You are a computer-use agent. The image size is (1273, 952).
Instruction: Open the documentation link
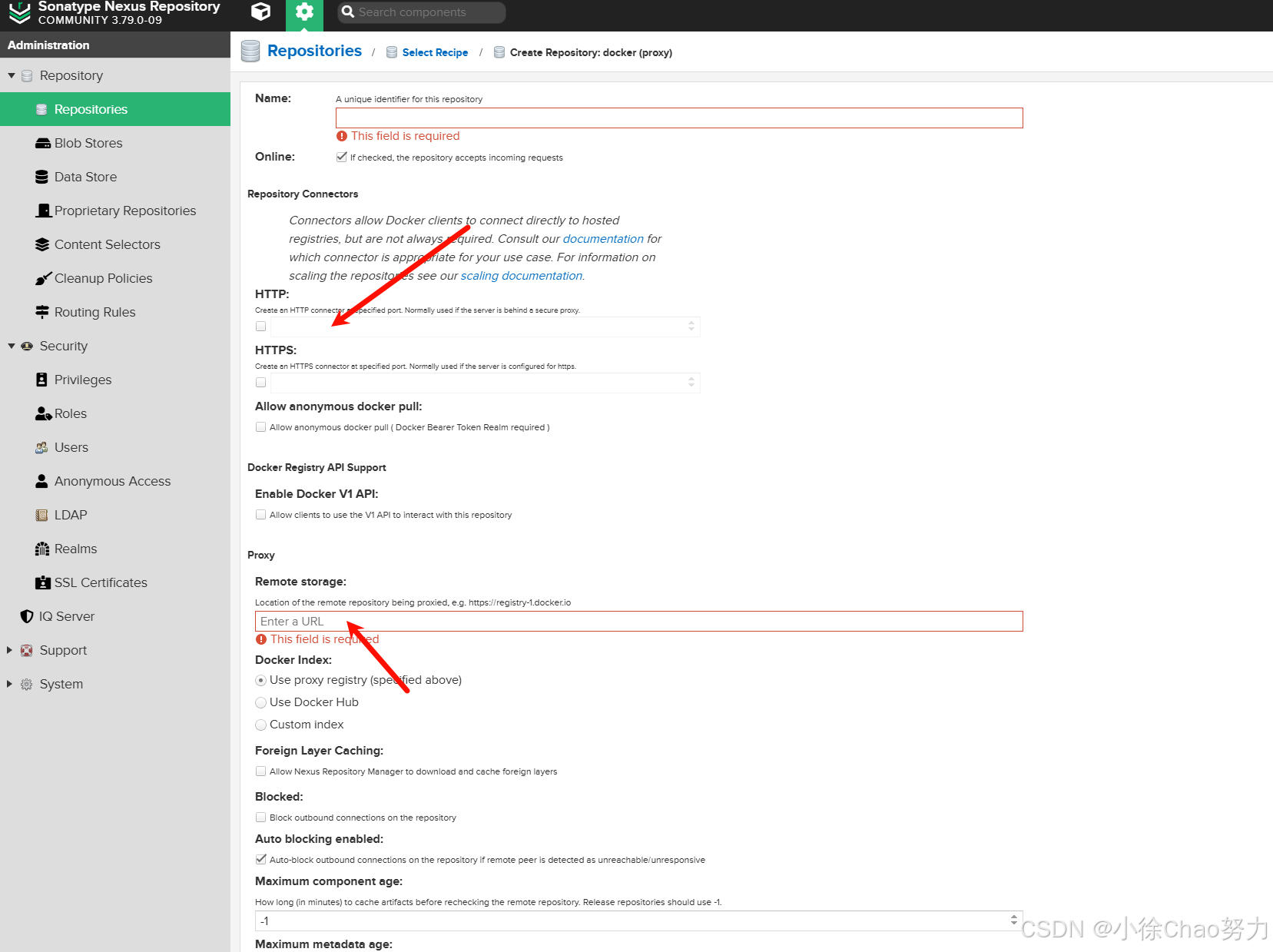(x=603, y=239)
